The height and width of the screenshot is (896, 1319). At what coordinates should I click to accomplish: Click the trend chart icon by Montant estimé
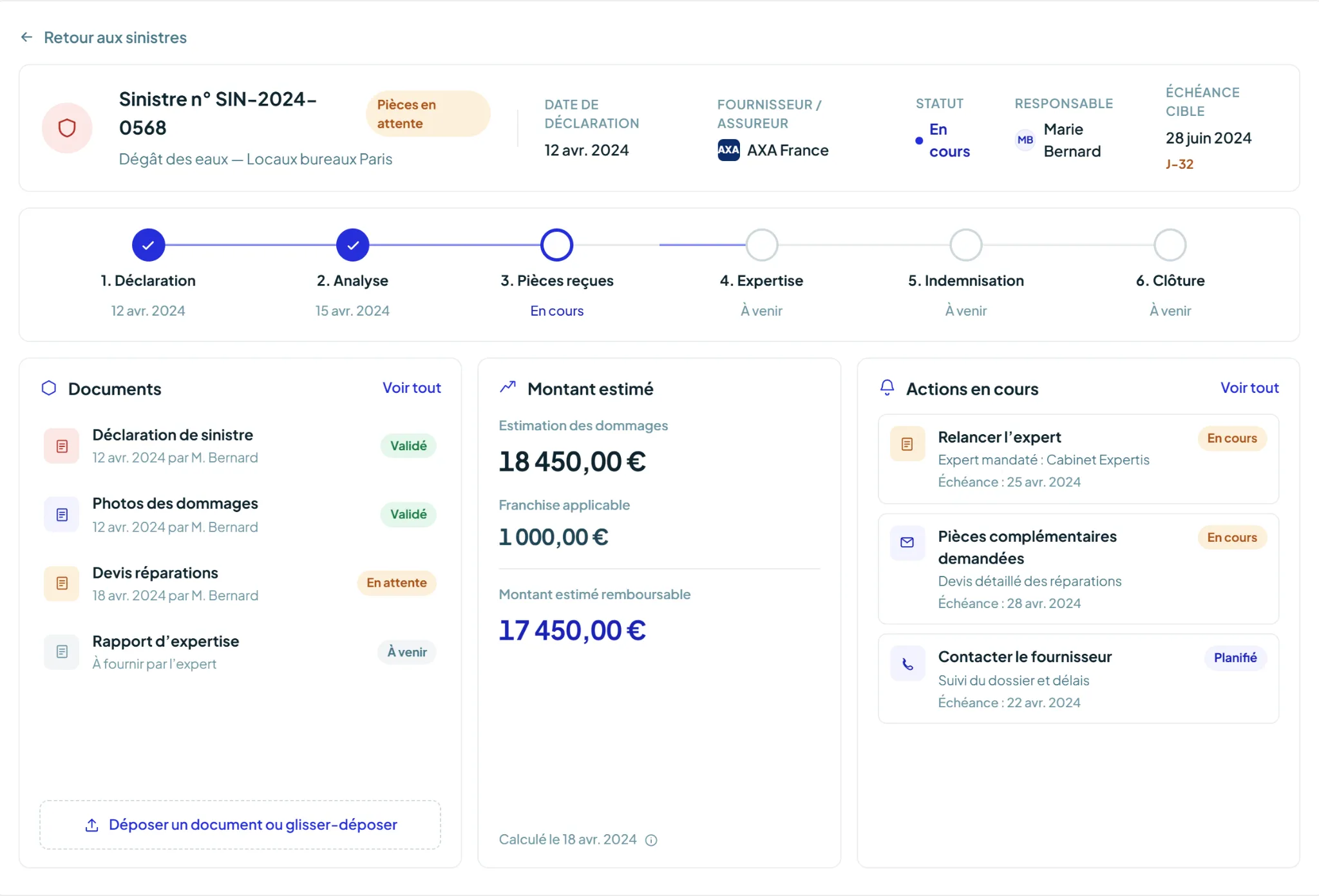508,386
